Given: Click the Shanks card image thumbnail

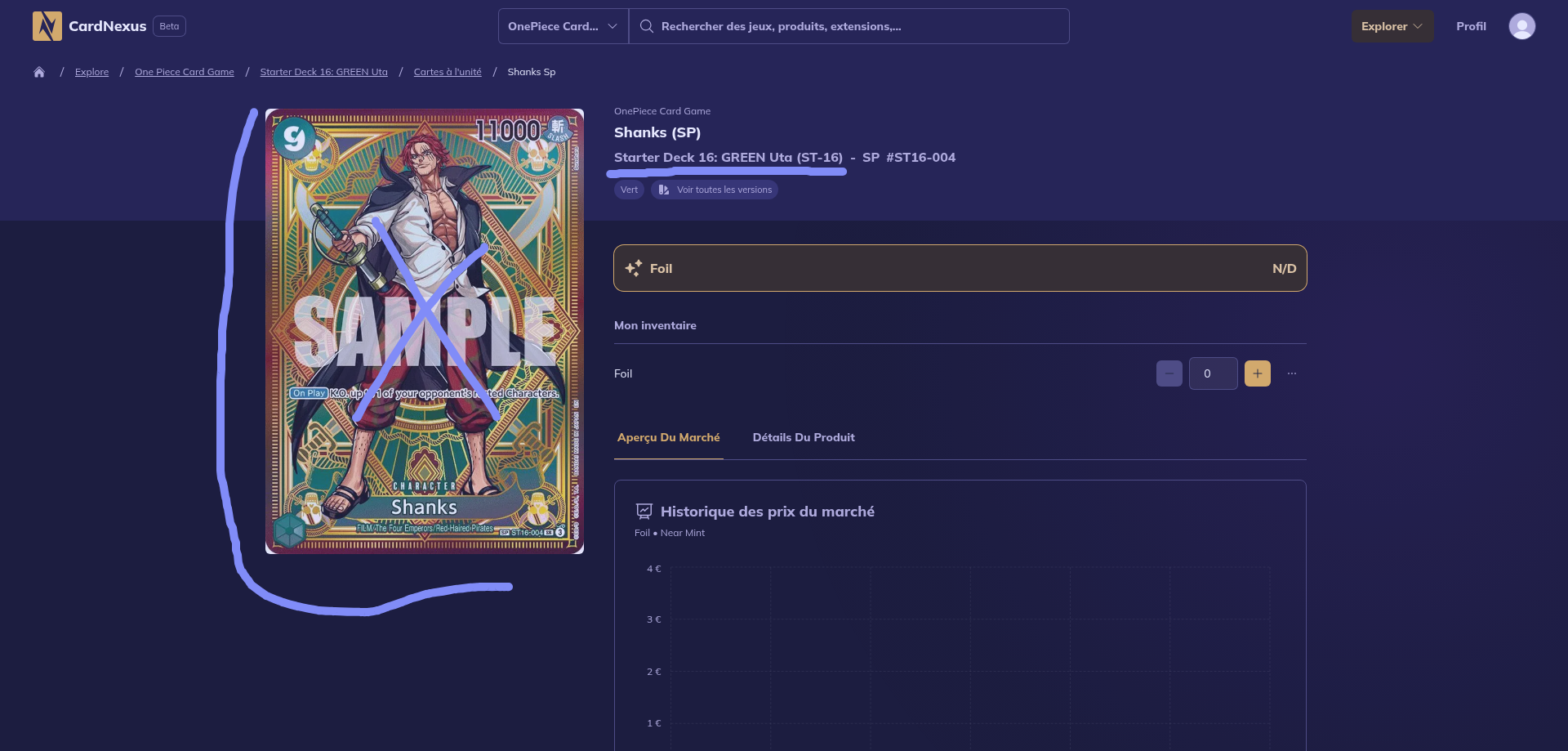Looking at the screenshot, I should [424, 331].
